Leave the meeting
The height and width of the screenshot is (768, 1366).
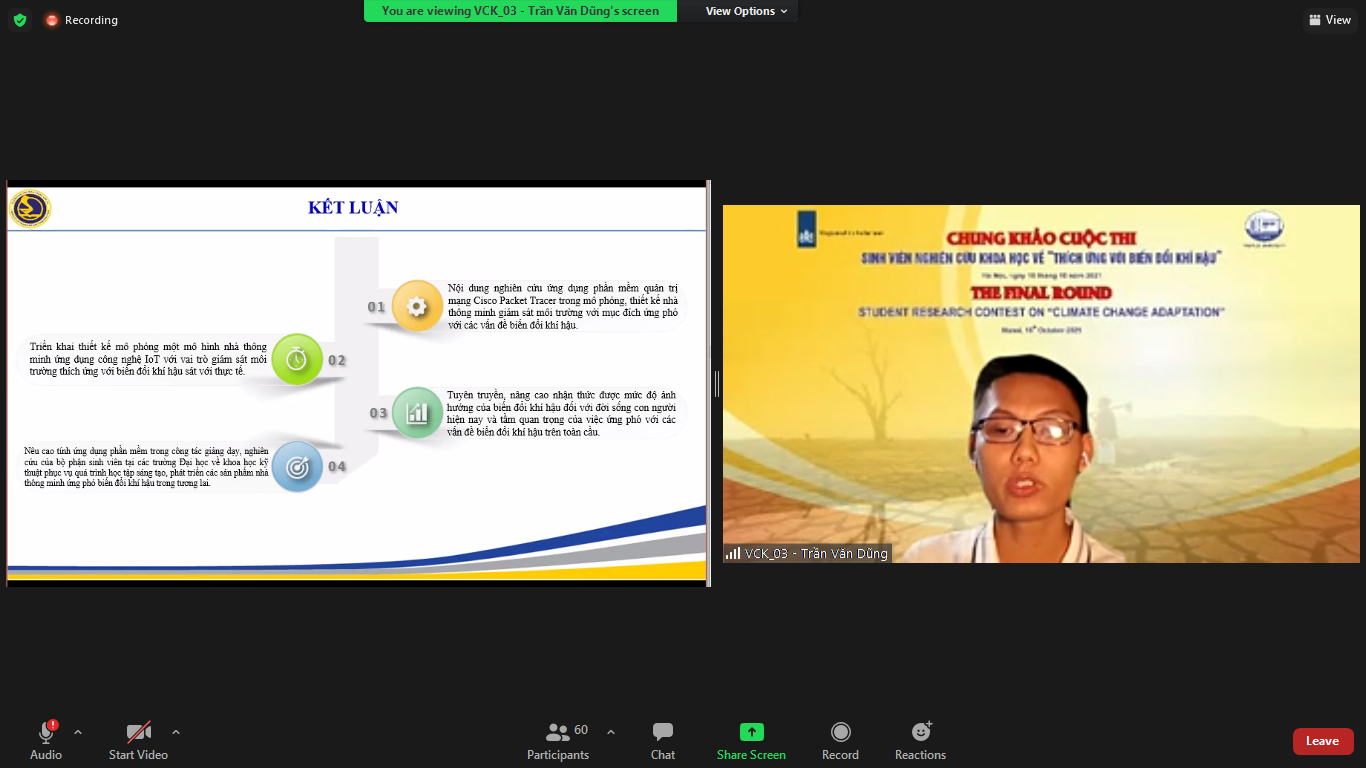pos(1322,741)
